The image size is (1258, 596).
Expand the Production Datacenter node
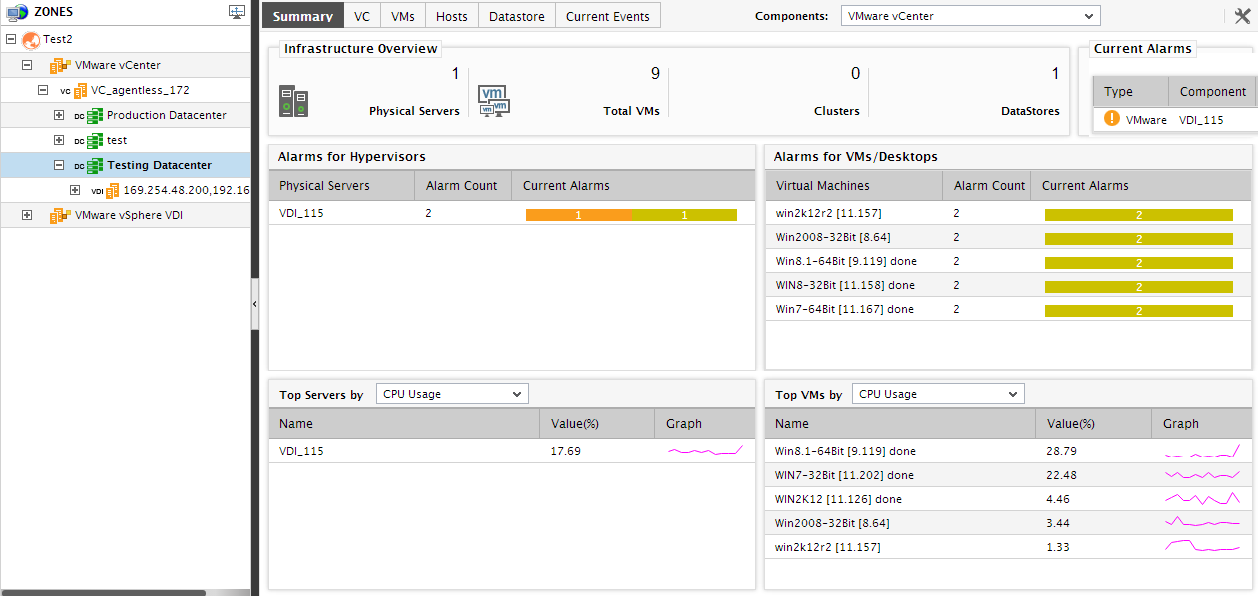coord(59,115)
